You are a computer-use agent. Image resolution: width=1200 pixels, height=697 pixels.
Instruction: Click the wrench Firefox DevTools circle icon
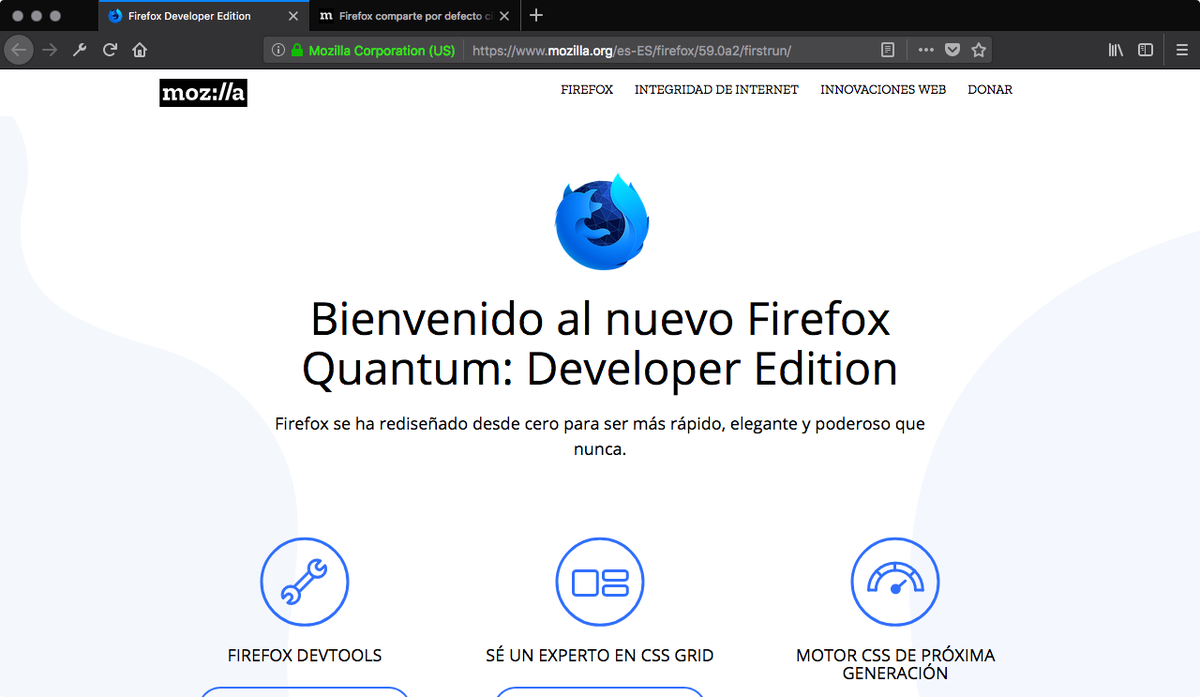coord(305,582)
